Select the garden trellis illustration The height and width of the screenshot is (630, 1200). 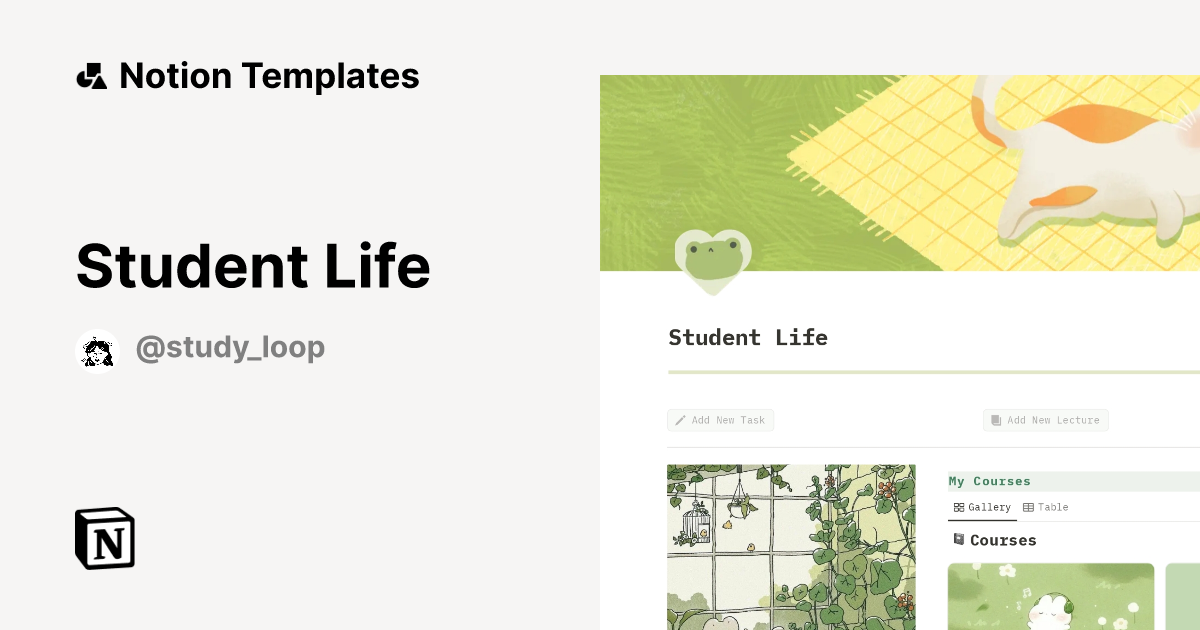click(x=791, y=547)
